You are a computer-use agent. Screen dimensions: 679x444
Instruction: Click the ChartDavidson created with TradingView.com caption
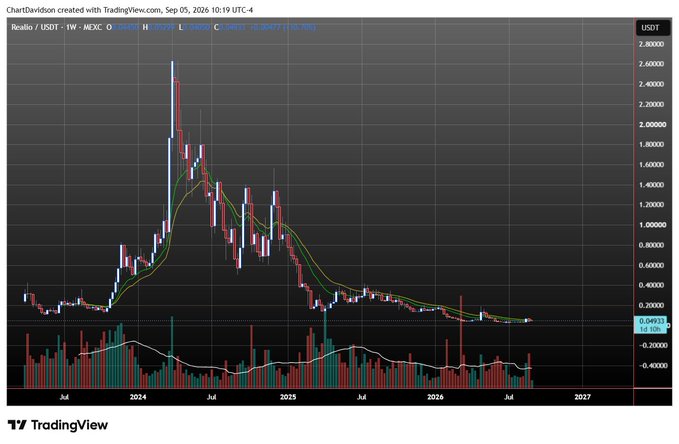[129, 10]
